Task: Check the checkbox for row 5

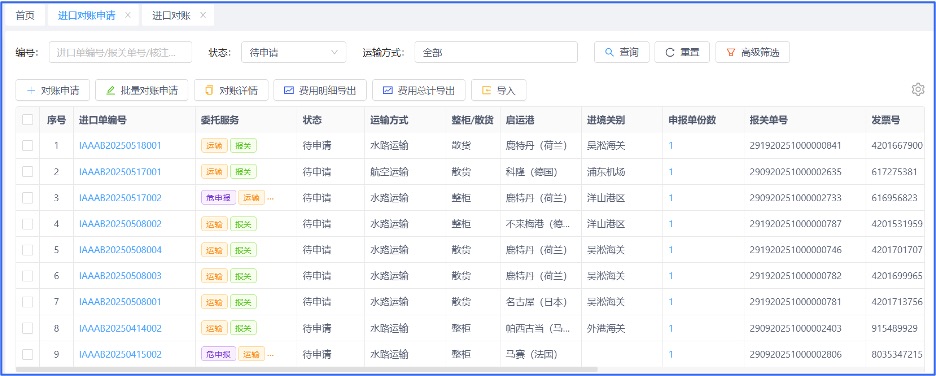Action: click(27, 249)
